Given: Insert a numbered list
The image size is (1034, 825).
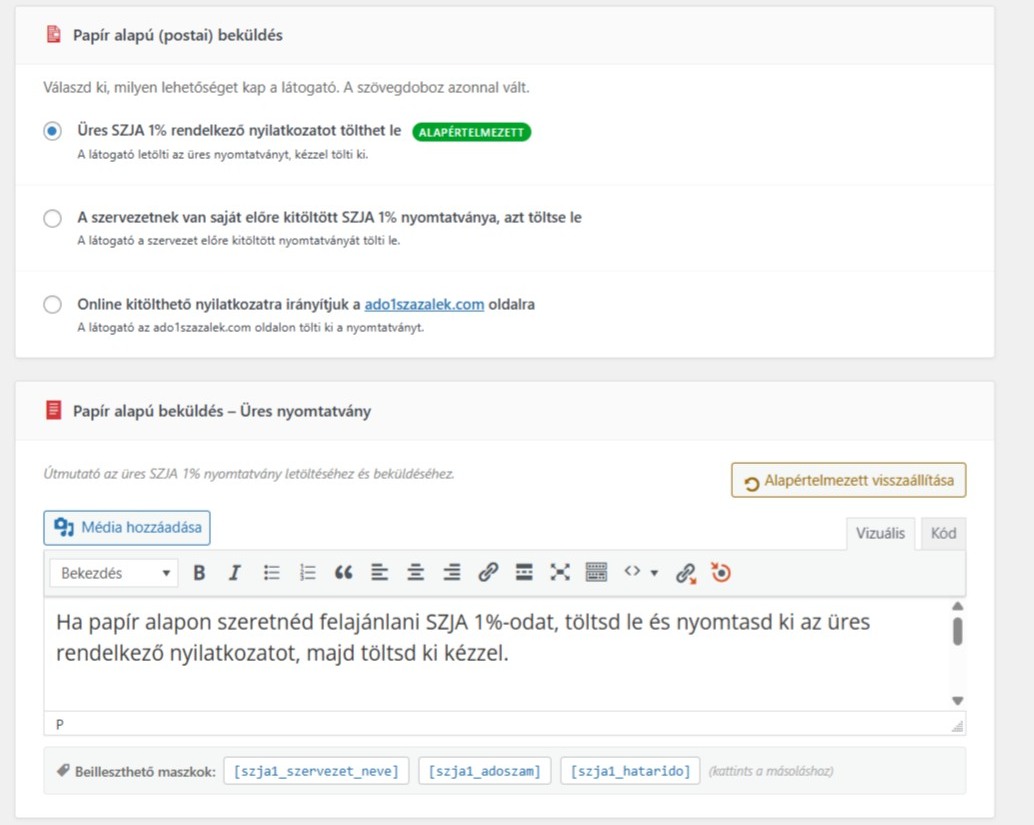Looking at the screenshot, I should click(307, 573).
